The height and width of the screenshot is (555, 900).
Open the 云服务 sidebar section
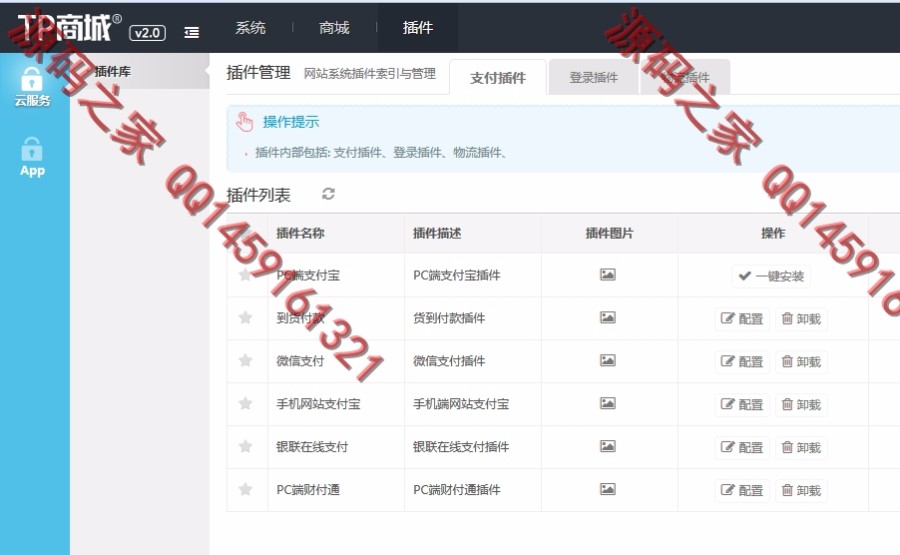[x=32, y=86]
